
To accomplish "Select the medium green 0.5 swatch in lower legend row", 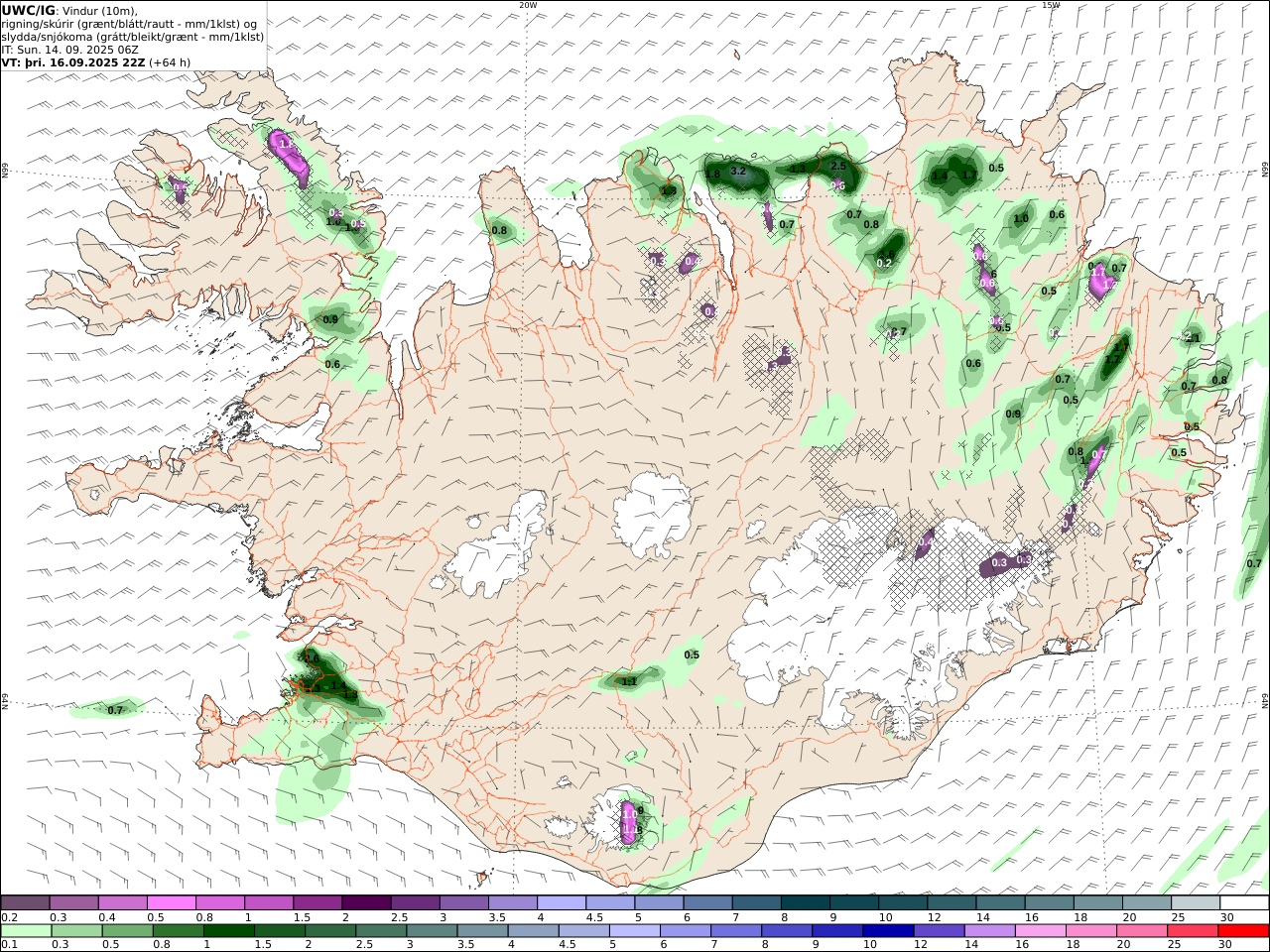I will tap(127, 931).
